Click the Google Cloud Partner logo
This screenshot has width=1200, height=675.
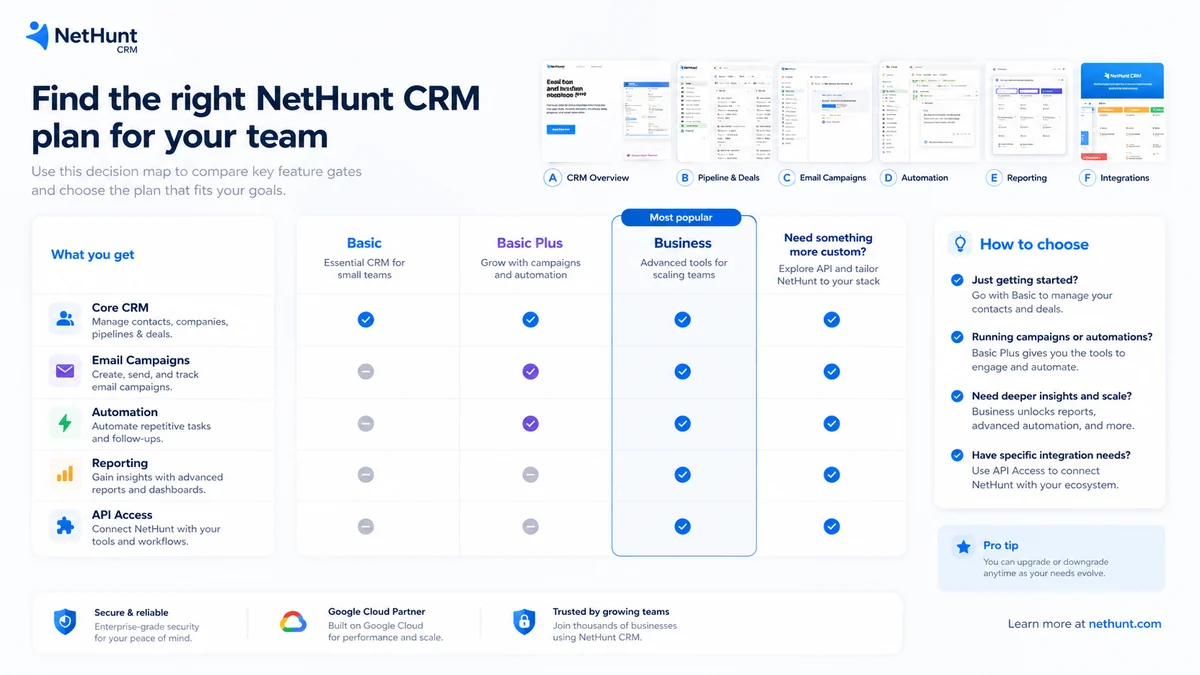tap(293, 622)
